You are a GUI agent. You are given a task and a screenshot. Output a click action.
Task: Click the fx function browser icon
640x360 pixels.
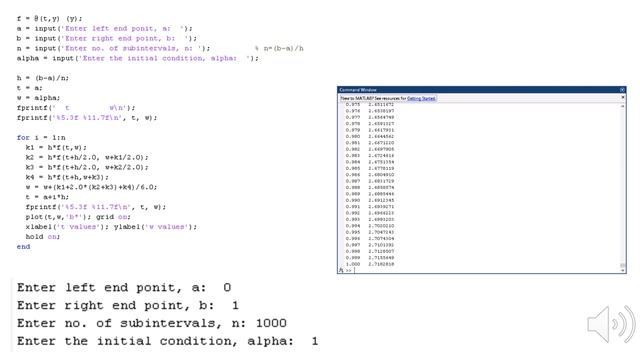coord(341,270)
